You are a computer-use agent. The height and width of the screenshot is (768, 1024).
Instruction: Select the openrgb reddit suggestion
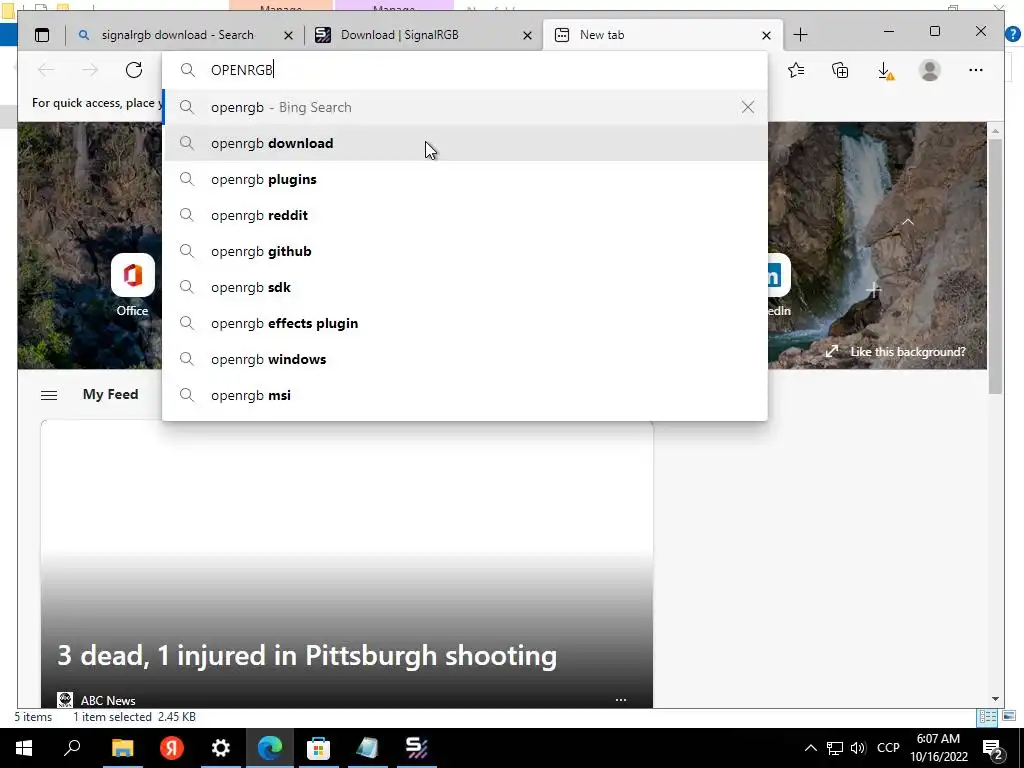click(465, 215)
